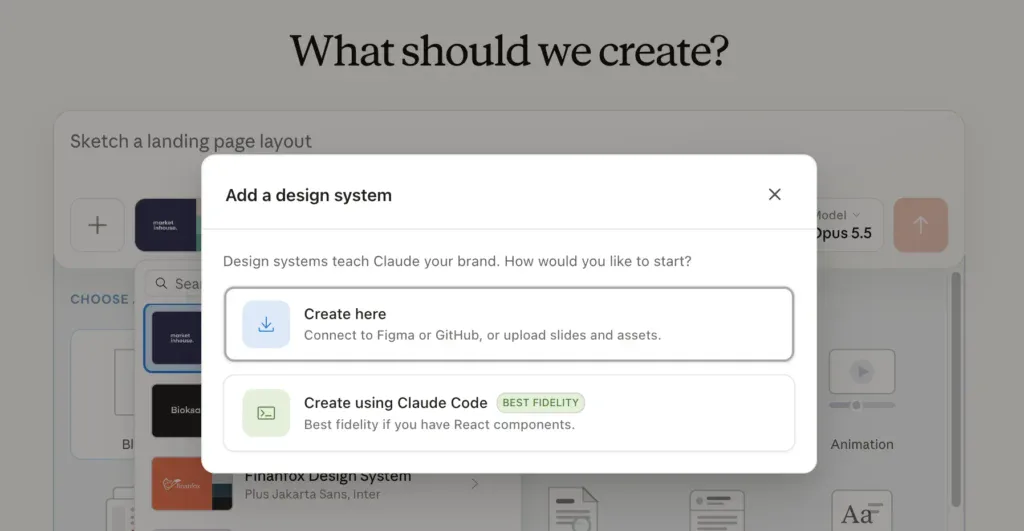The width and height of the screenshot is (1024, 531).
Task: Click the What should we create? heading
Action: point(509,51)
